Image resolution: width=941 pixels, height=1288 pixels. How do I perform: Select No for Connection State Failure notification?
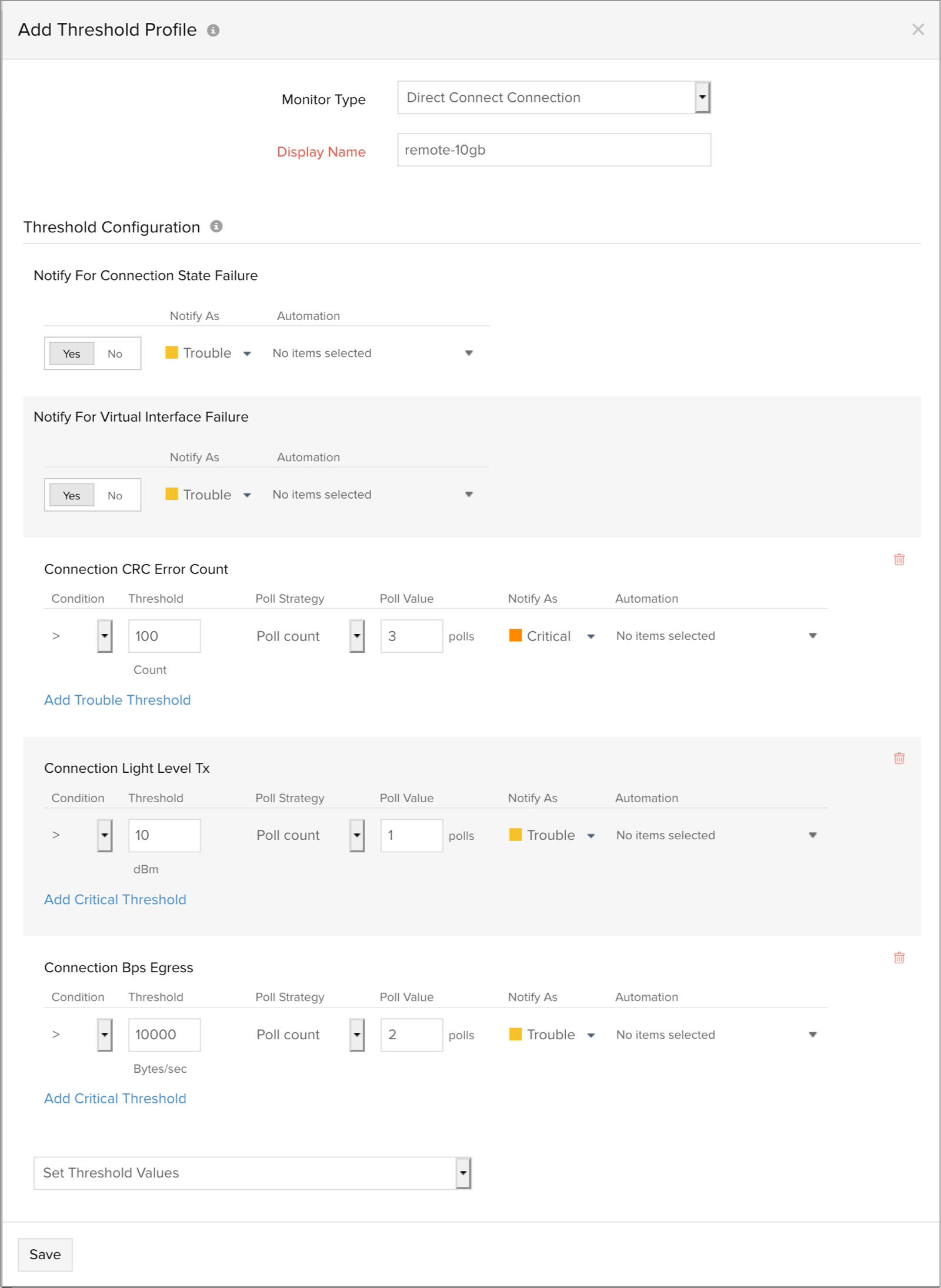[115, 353]
